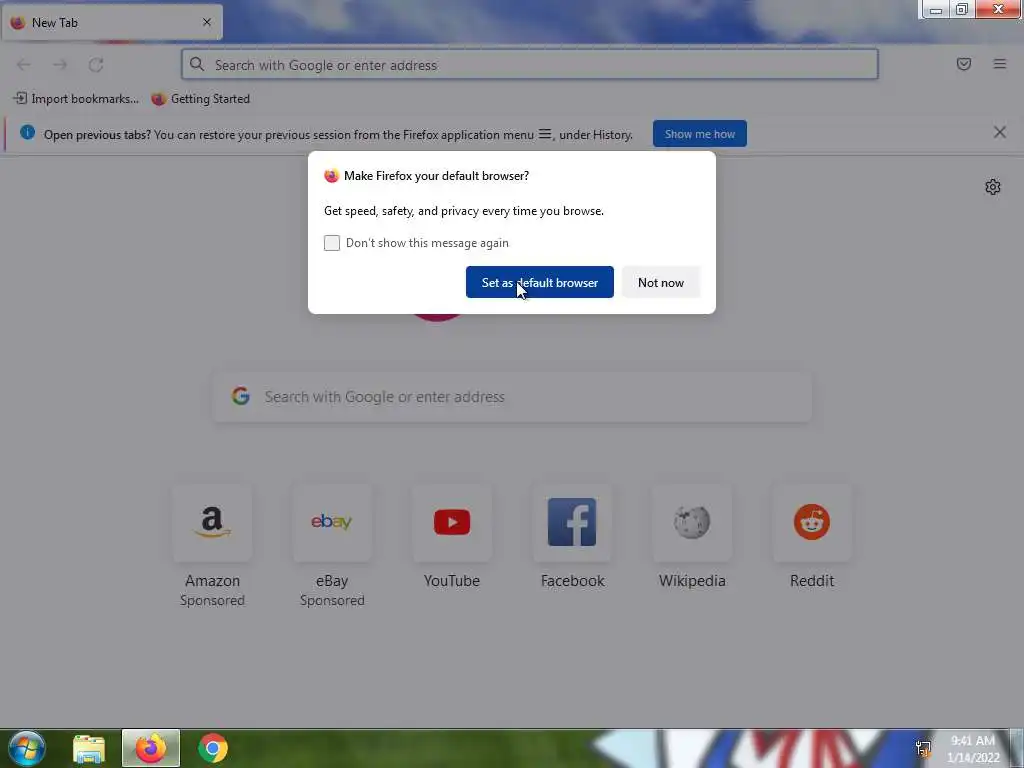This screenshot has height=768, width=1024.
Task: Reload the page using the refresh icon
Action: tap(96, 65)
